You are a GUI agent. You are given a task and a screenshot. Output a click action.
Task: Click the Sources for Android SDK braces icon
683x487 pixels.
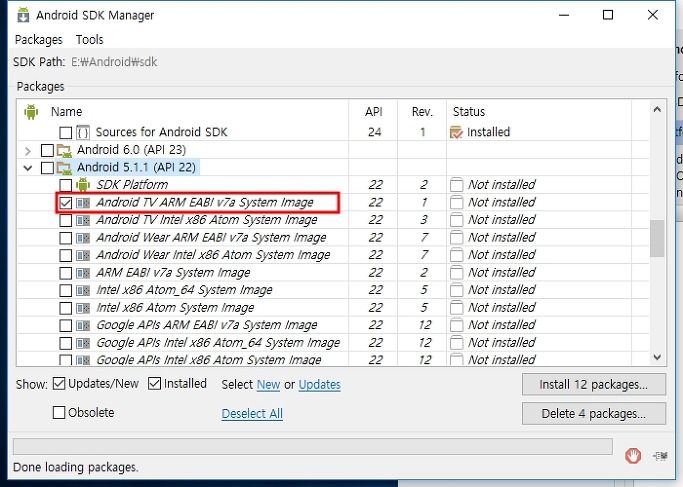pos(83,132)
